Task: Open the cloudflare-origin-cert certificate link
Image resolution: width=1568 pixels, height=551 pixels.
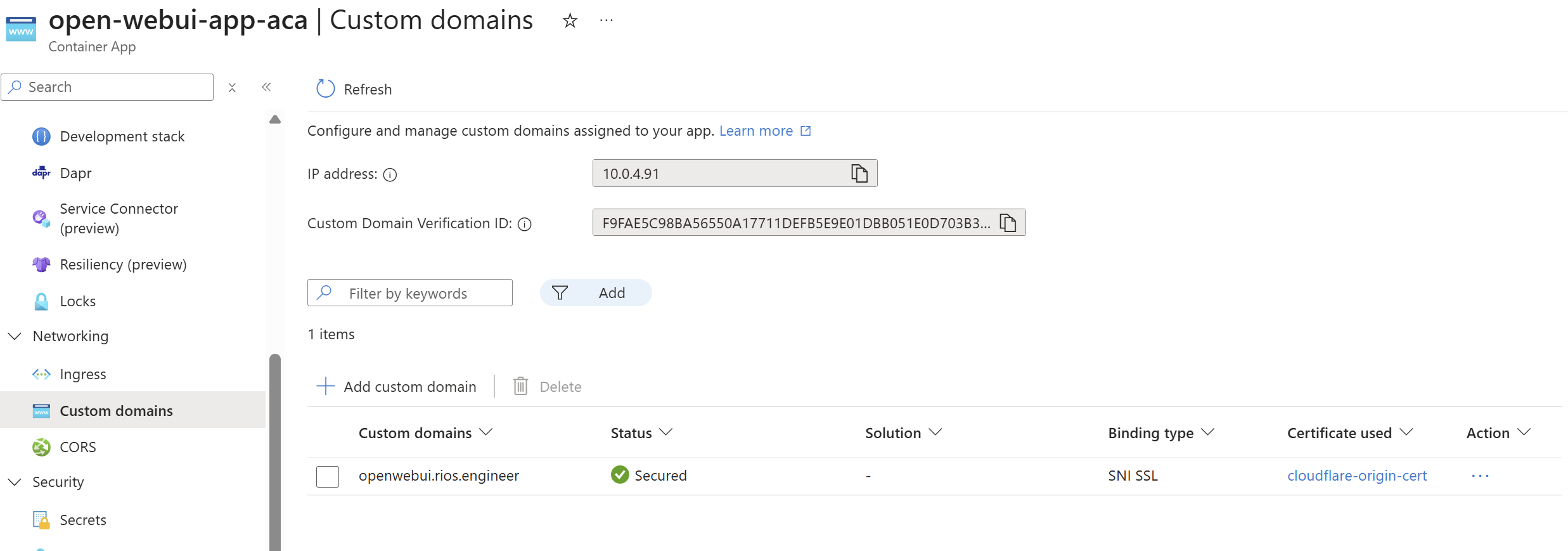Action: tap(1356, 476)
